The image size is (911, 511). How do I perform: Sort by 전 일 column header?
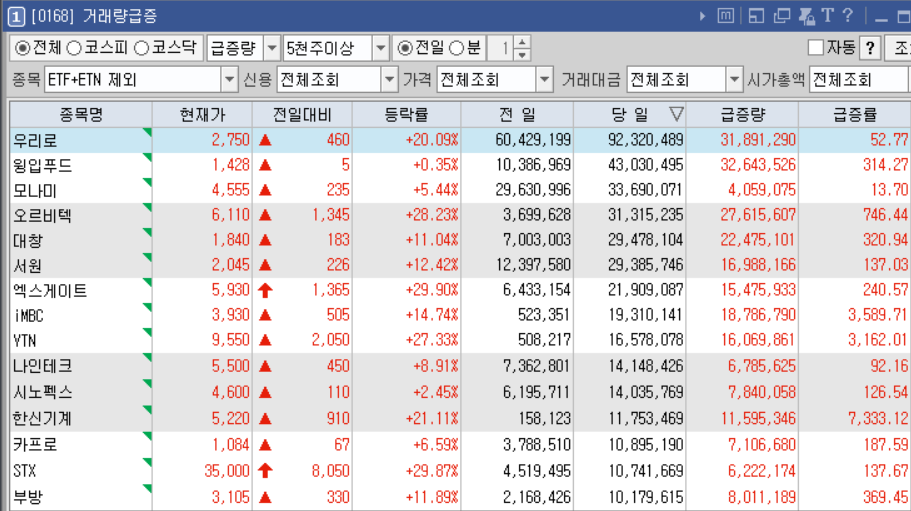tap(517, 114)
